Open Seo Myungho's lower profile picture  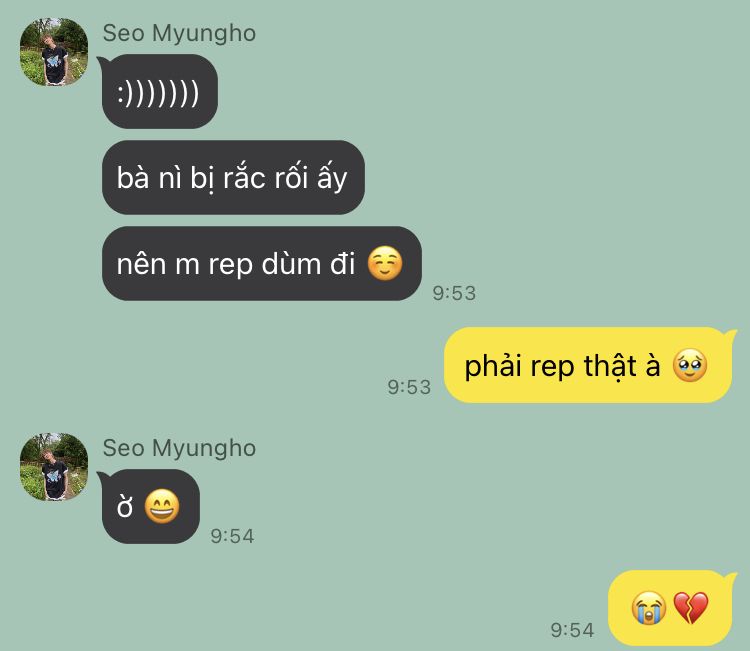54,467
